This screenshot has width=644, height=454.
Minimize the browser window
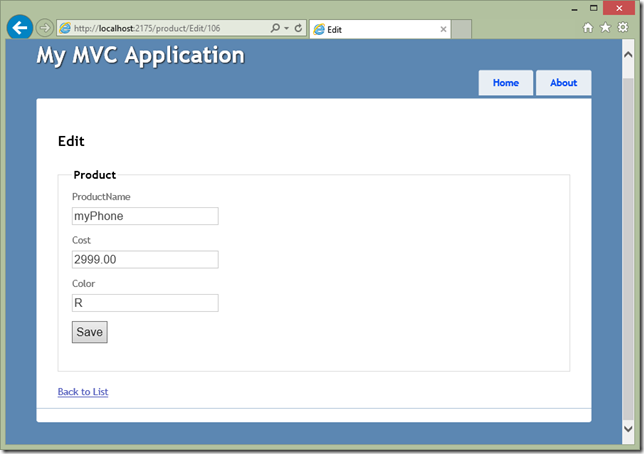[x=575, y=9]
